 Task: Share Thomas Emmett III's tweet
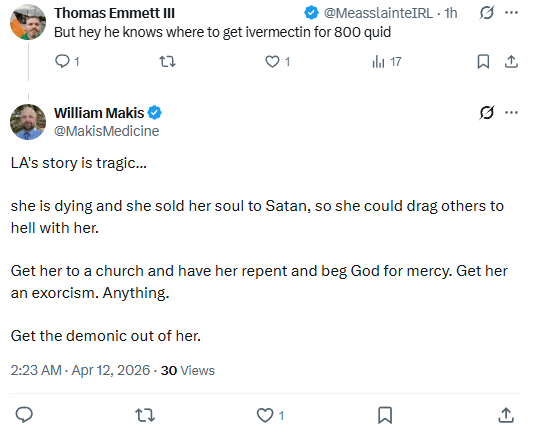click(x=511, y=62)
